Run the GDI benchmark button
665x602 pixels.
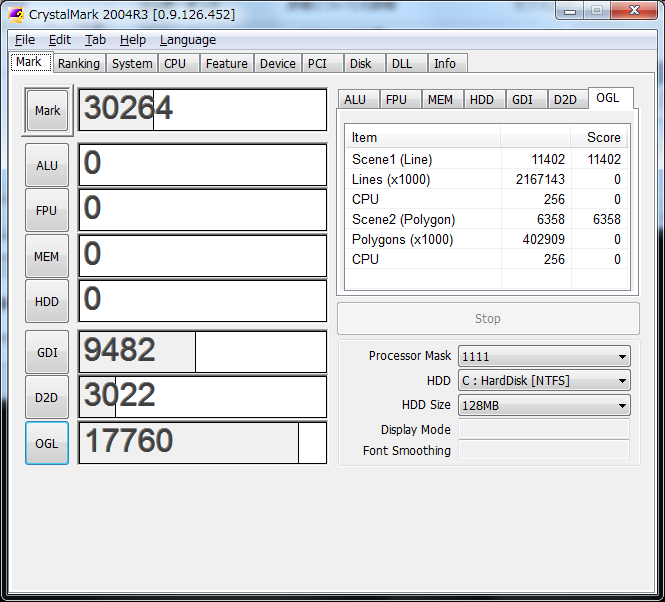tap(47, 352)
